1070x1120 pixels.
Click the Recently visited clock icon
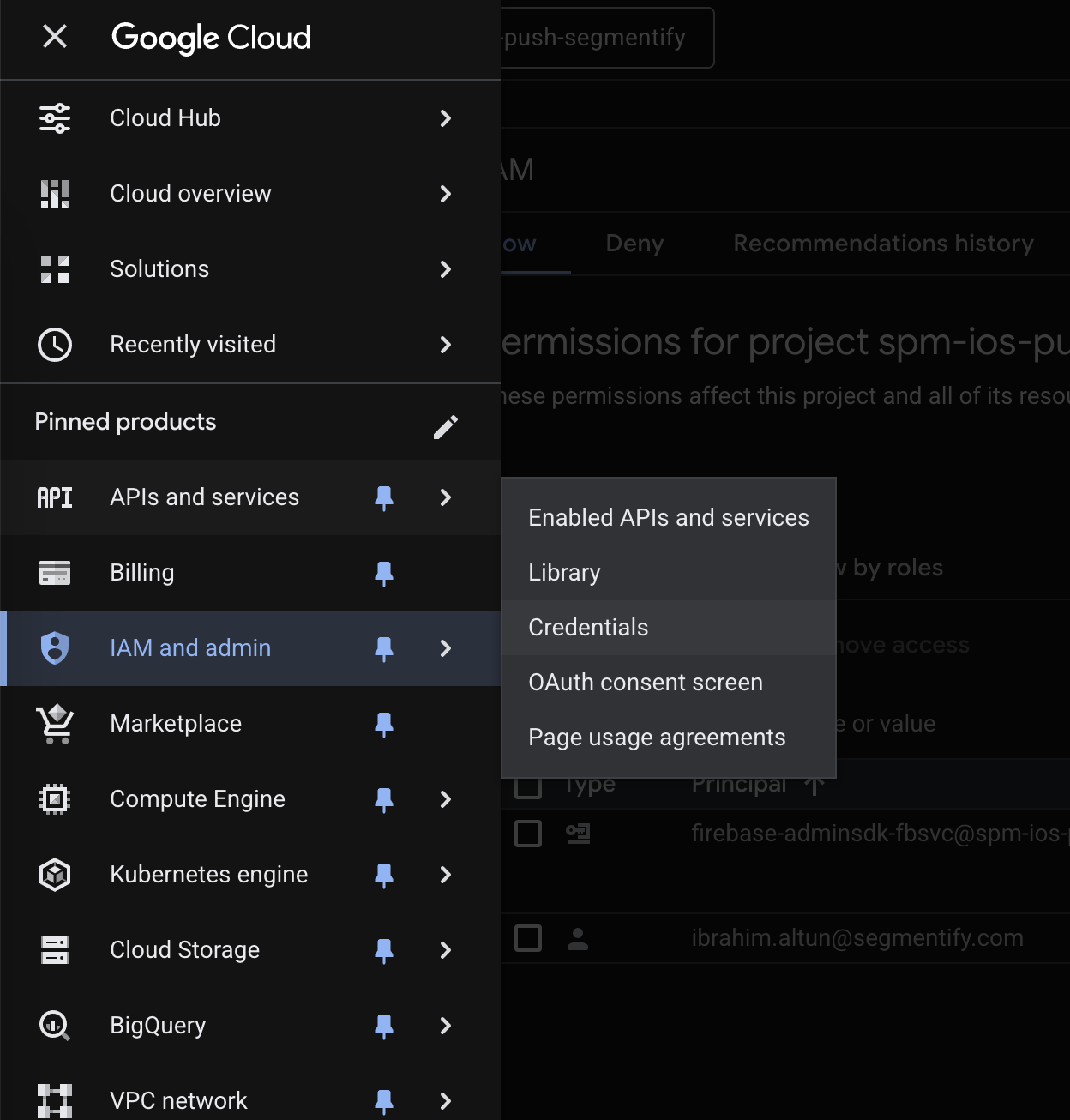click(55, 345)
